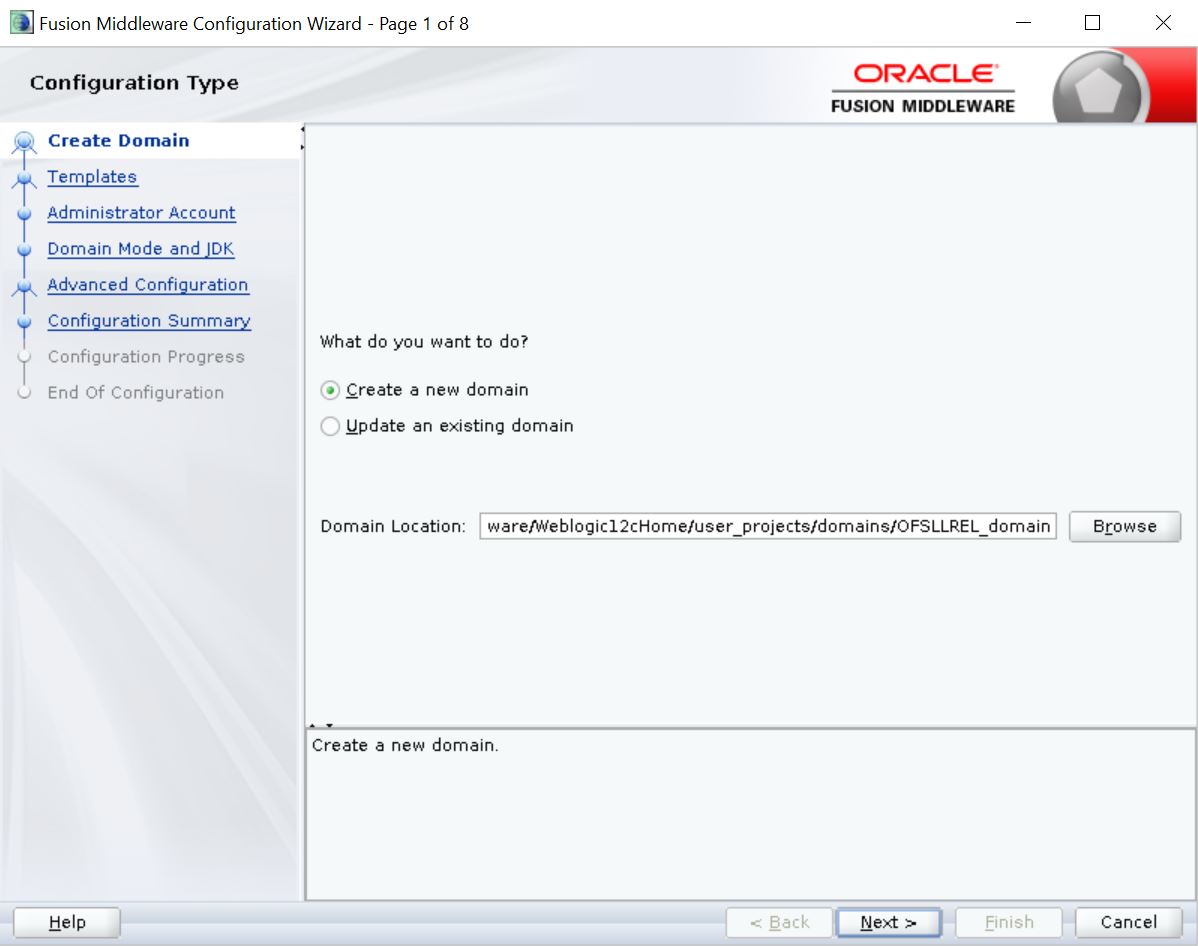Screen dimensions: 1198x946
Task: Toggle message pane using splitter arrows
Action: [321, 725]
